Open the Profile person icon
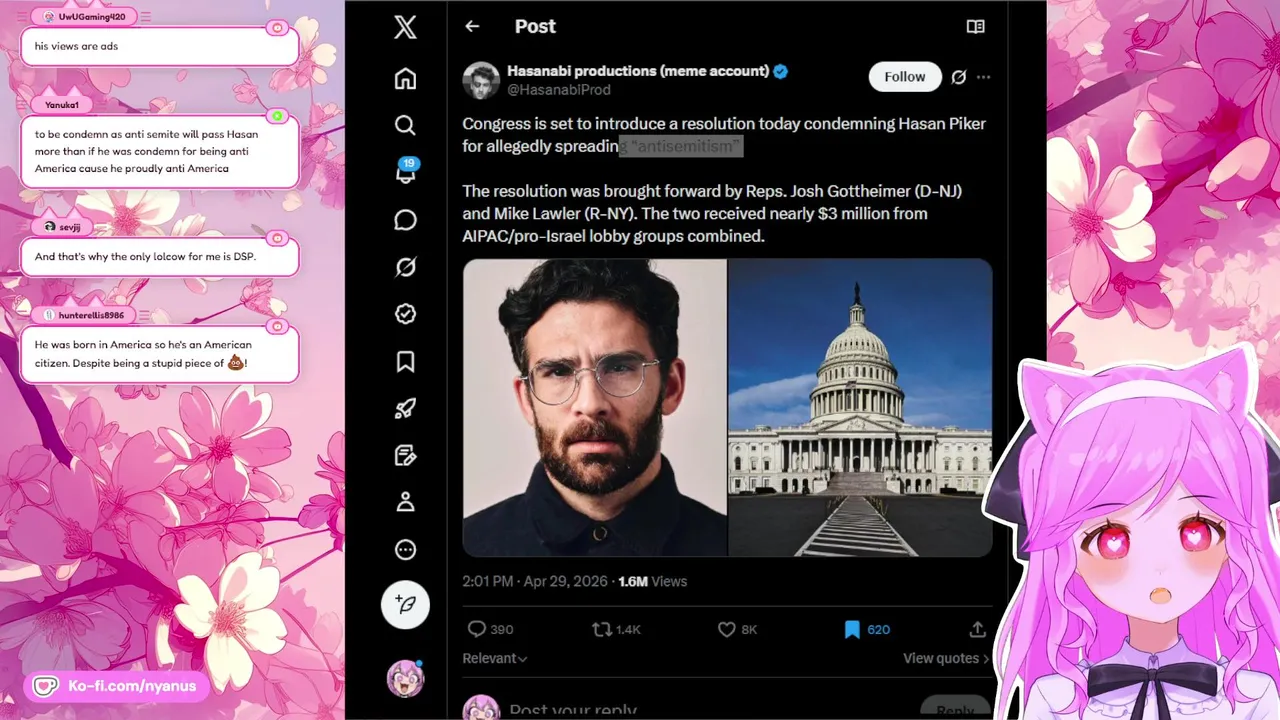 tap(405, 502)
